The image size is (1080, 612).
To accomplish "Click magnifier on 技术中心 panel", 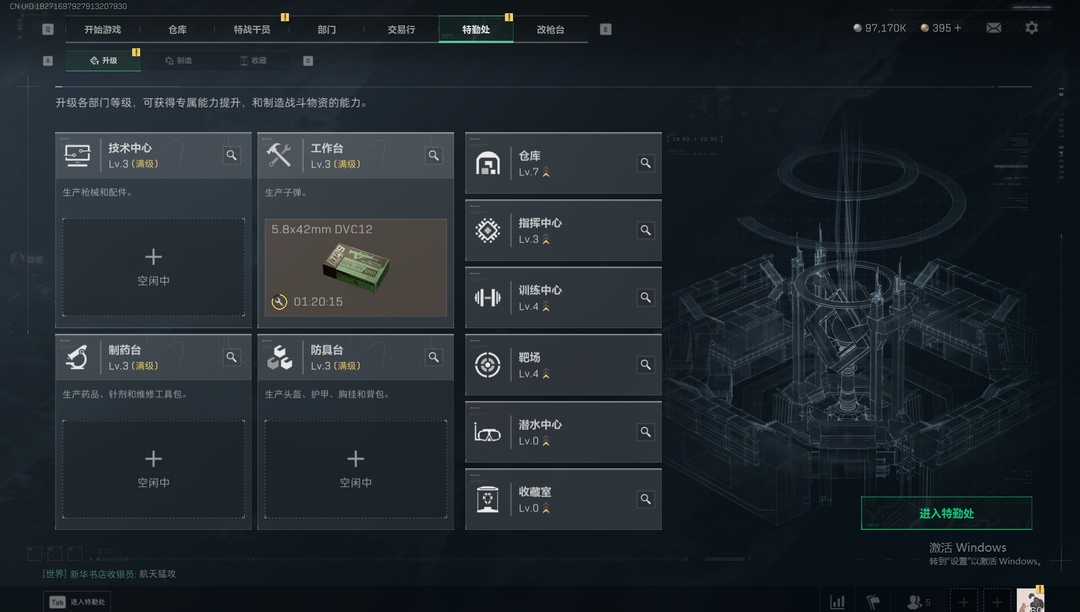I will click(231, 156).
